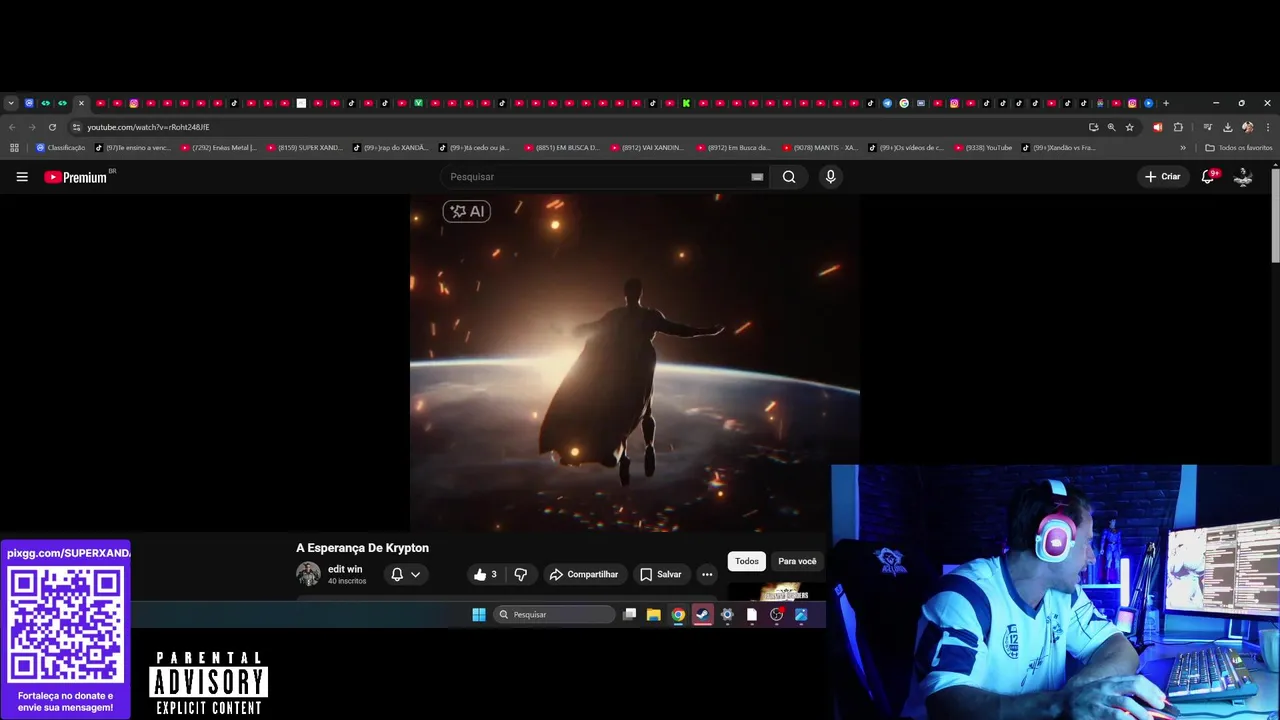The height and width of the screenshot is (720, 1280).
Task: Save the video with Salvar
Action: (660, 574)
